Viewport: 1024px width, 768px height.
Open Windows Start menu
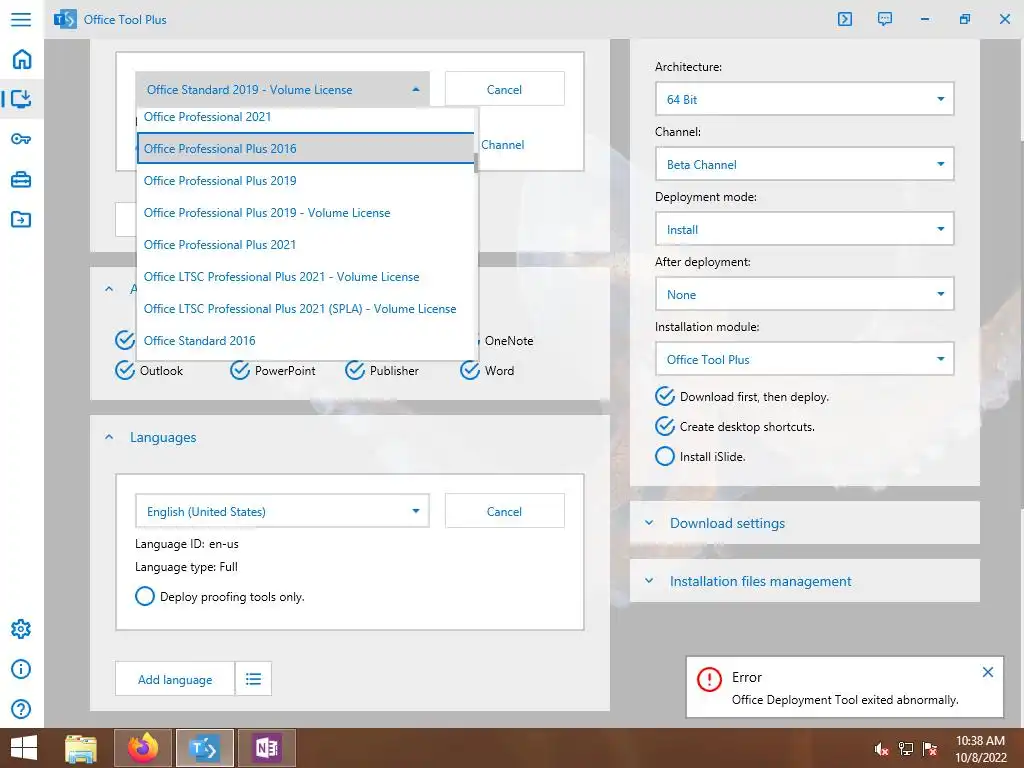pyautogui.click(x=24, y=748)
